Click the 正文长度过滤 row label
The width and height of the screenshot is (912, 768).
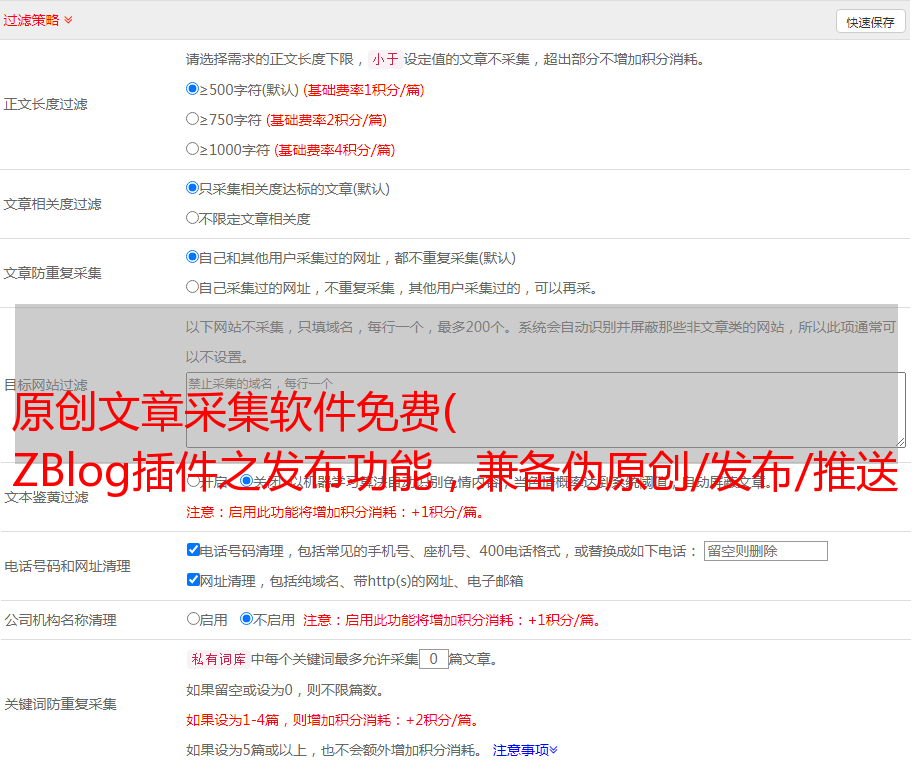coord(46,104)
